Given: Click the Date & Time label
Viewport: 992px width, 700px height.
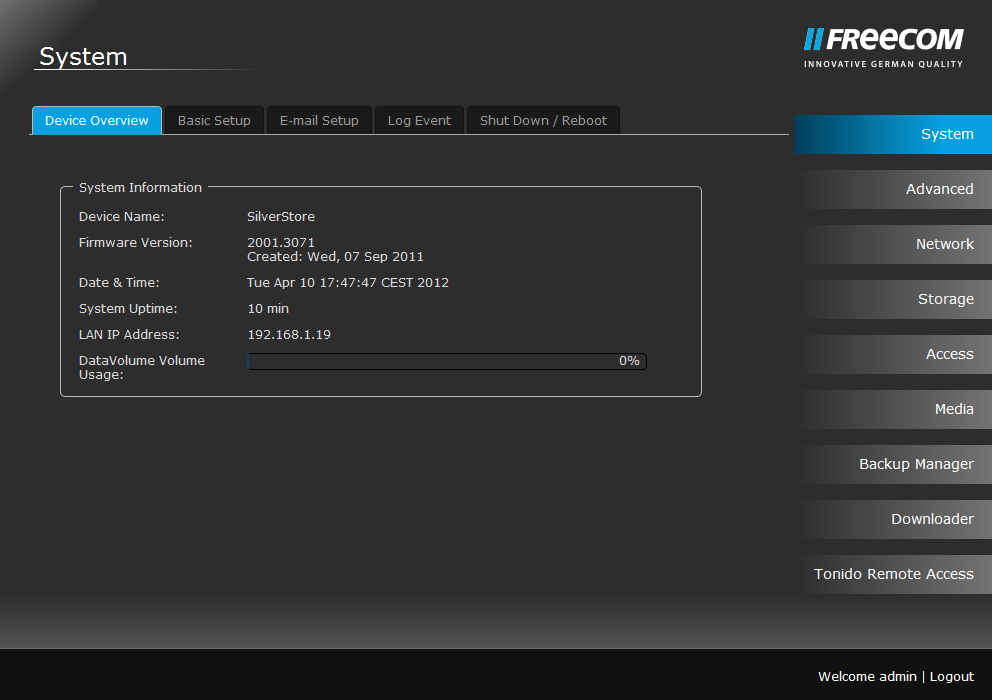Looking at the screenshot, I should (x=119, y=283).
